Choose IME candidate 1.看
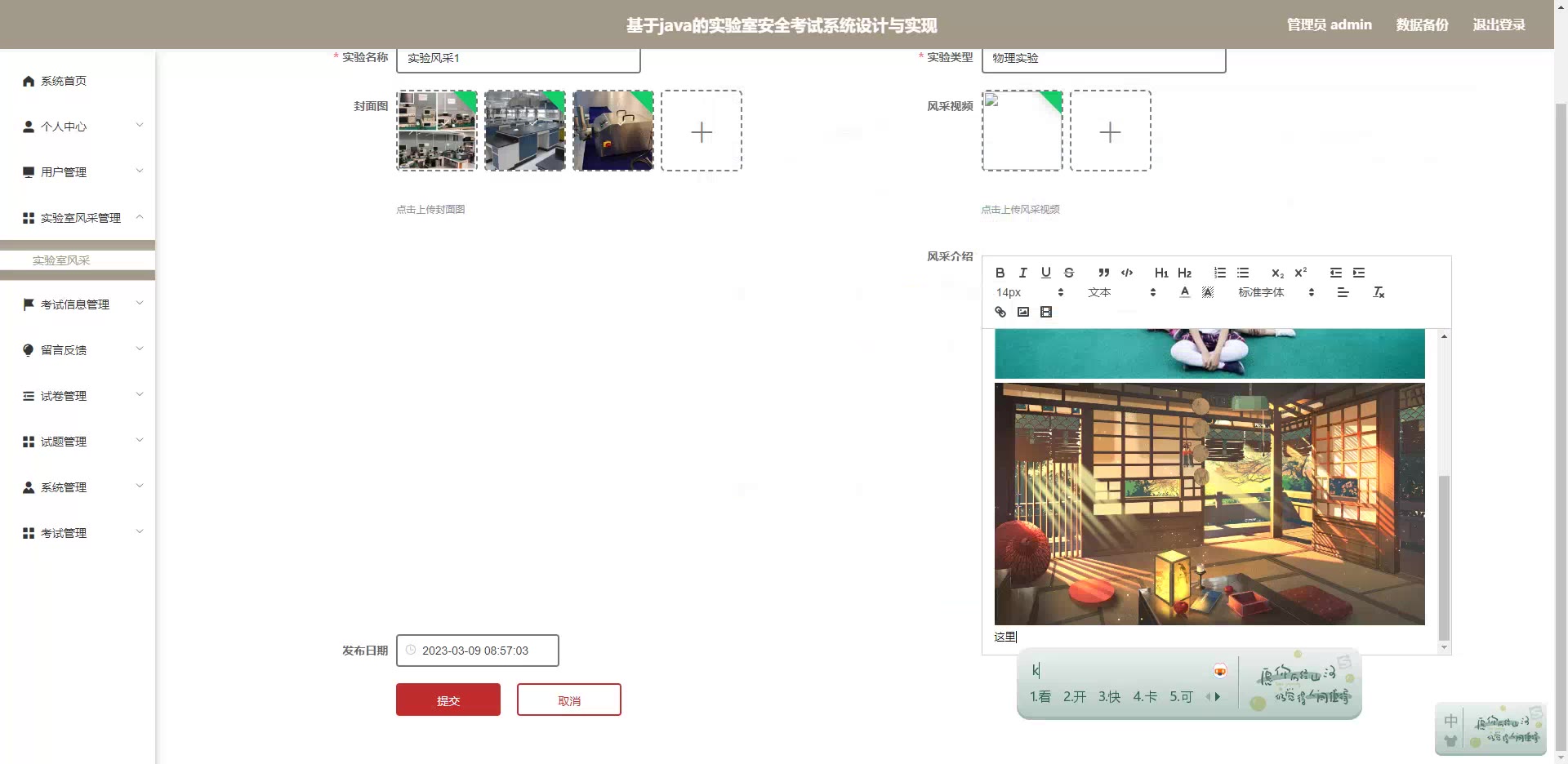The width and height of the screenshot is (1568, 764). click(1040, 696)
